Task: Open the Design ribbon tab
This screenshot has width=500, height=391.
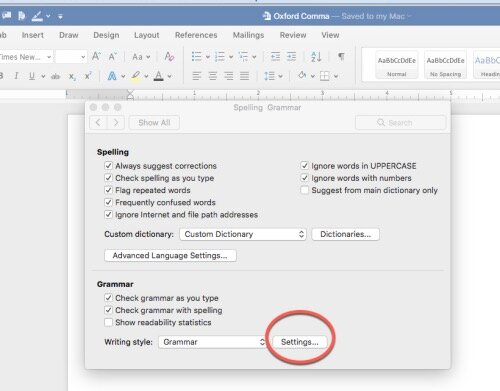Action: tap(106, 35)
